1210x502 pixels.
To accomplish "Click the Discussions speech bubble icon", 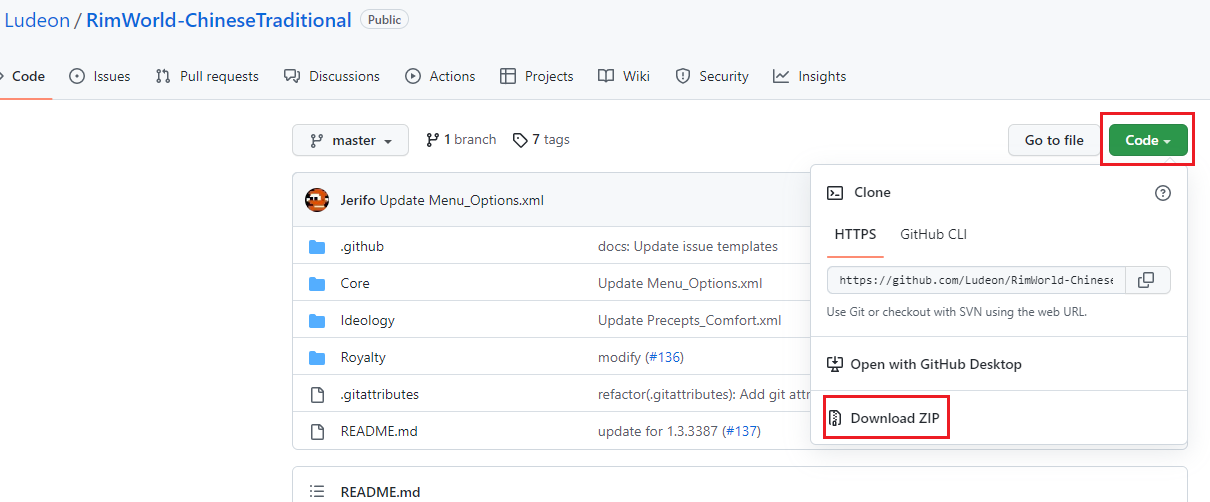I will tap(292, 76).
